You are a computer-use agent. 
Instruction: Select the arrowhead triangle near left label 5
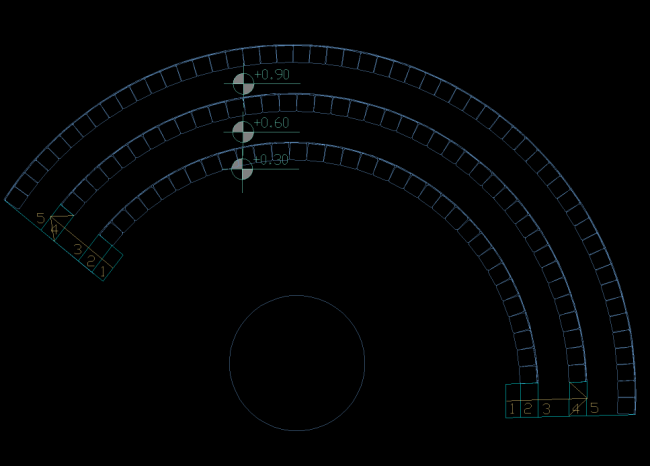(61, 220)
